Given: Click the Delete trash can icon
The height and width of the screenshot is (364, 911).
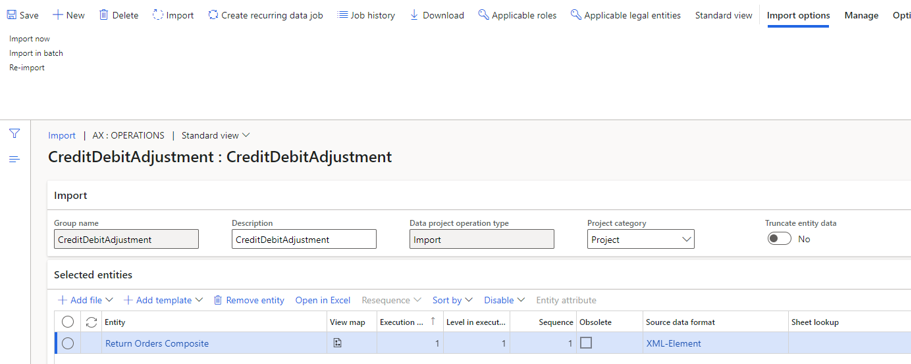Looking at the screenshot, I should click(x=103, y=16).
